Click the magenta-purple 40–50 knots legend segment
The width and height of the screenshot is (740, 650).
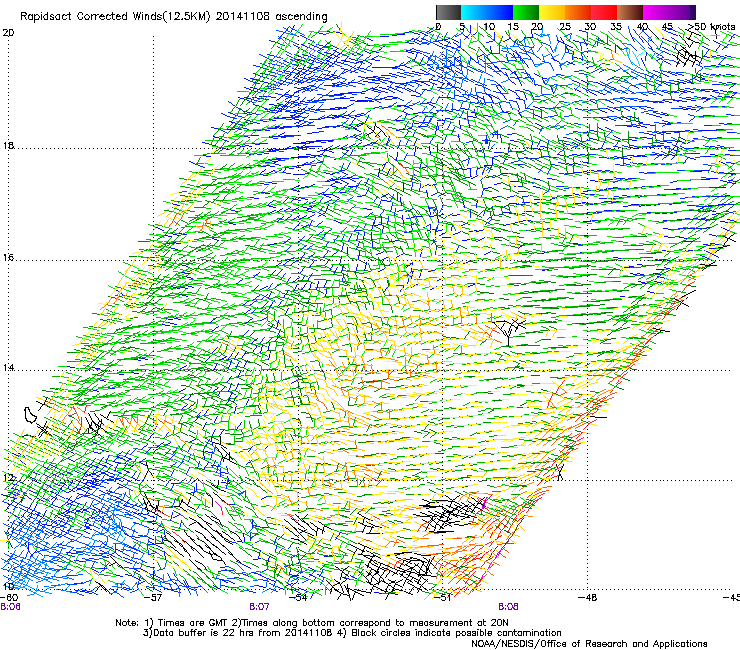click(x=669, y=12)
